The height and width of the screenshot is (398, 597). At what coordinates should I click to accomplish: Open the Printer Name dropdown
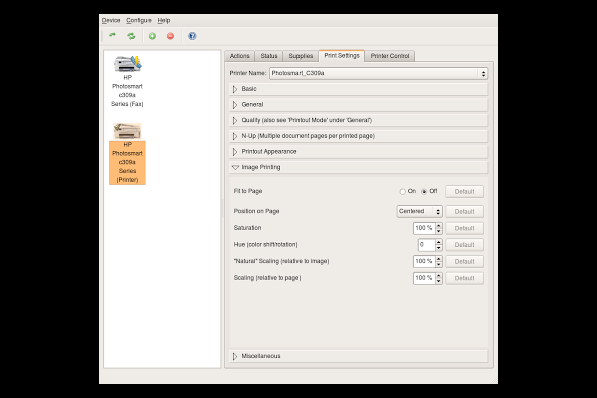point(378,74)
